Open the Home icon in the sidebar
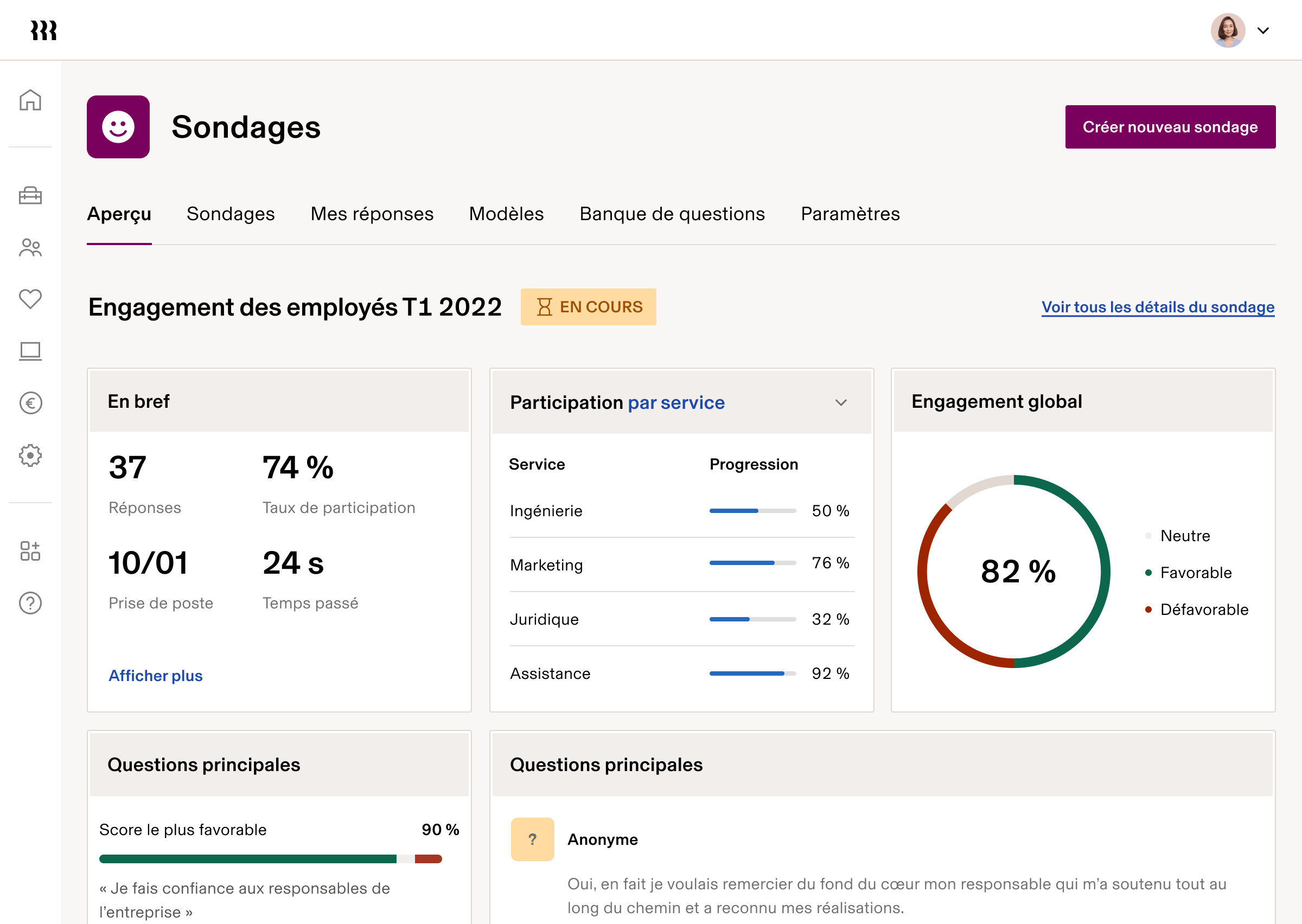 (30, 100)
